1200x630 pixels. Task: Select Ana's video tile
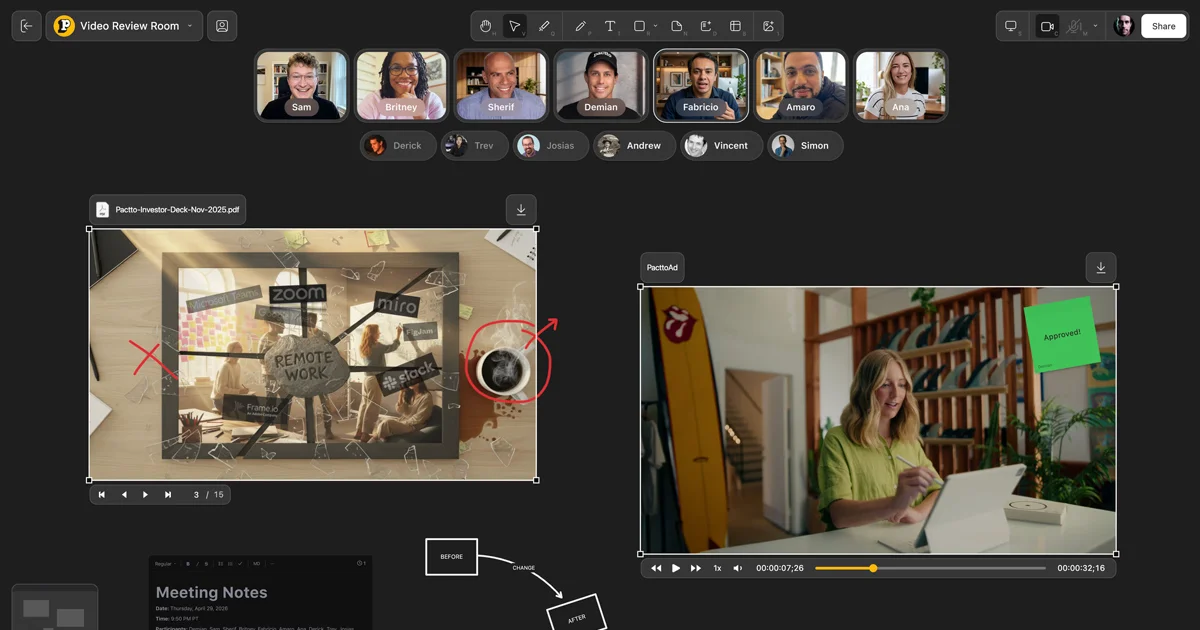click(901, 86)
